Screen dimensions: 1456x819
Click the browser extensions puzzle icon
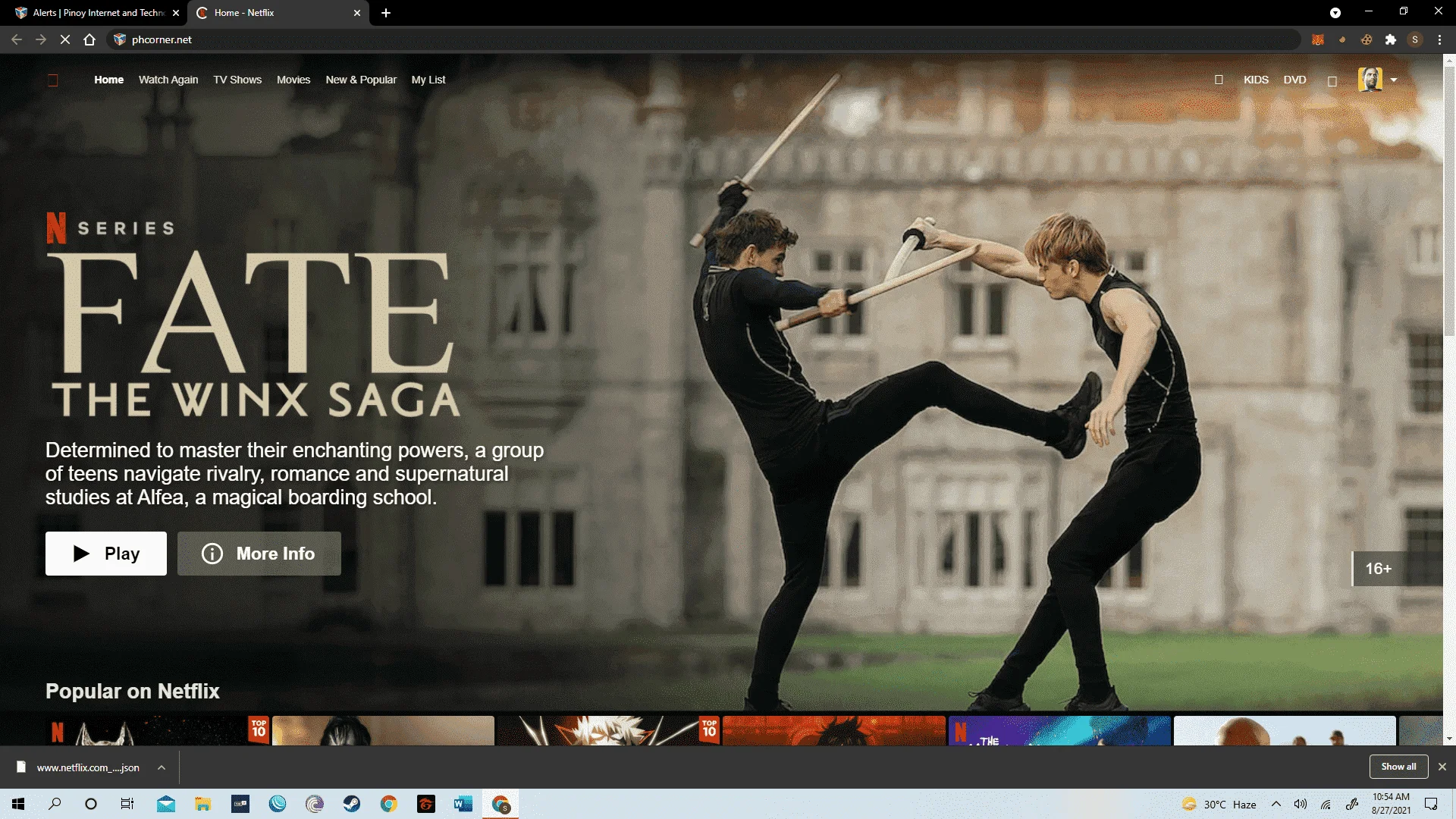point(1391,39)
